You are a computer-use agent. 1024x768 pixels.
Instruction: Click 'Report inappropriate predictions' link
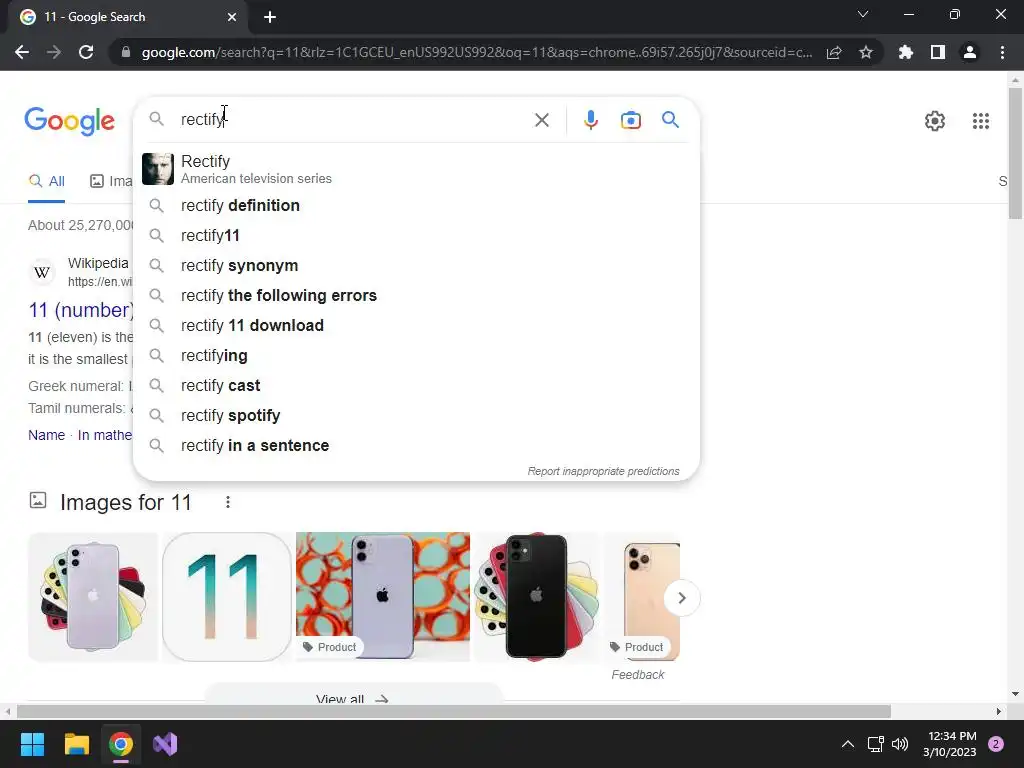[603, 472]
